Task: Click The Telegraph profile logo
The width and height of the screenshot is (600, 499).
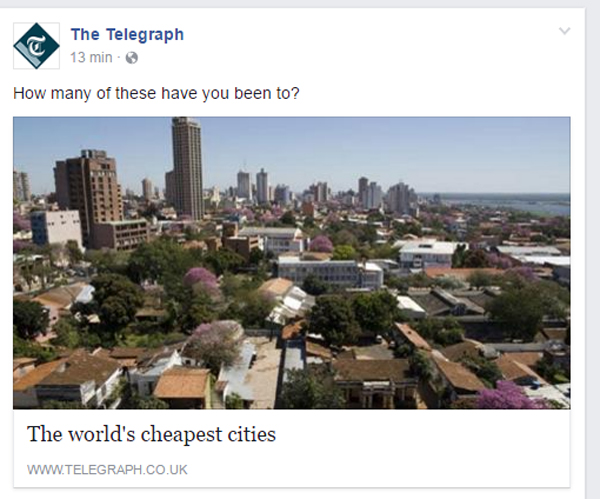Action: (x=36, y=46)
